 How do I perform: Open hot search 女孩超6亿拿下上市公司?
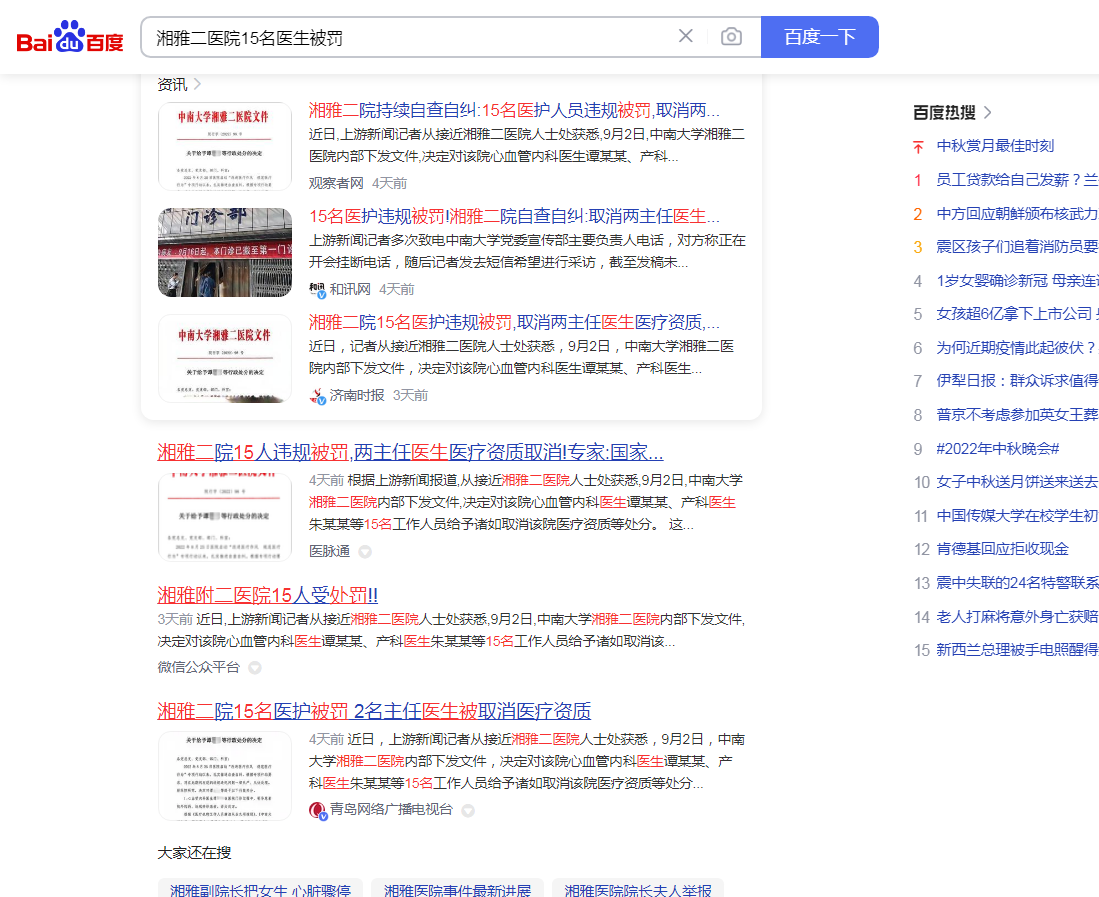[x=1017, y=314]
